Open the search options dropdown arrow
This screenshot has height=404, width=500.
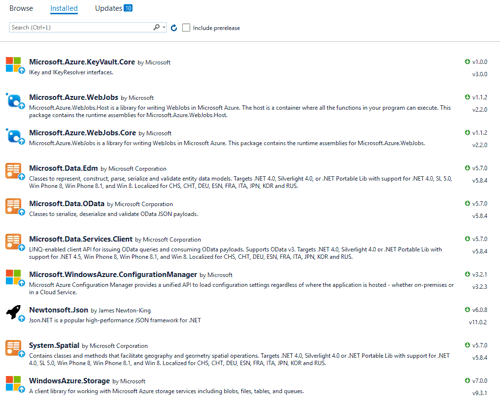[164, 27]
